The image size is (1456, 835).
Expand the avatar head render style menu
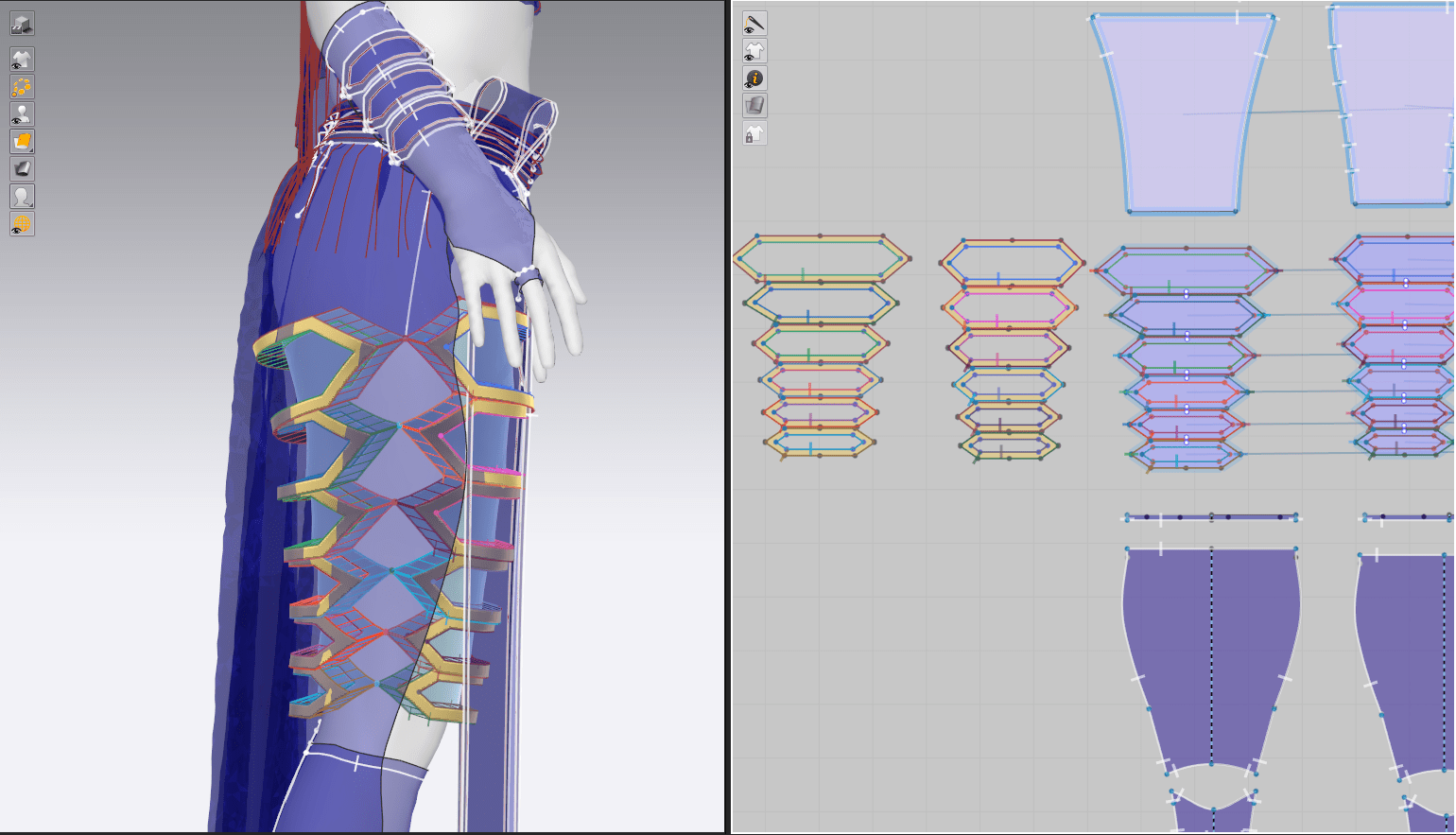pos(22,197)
